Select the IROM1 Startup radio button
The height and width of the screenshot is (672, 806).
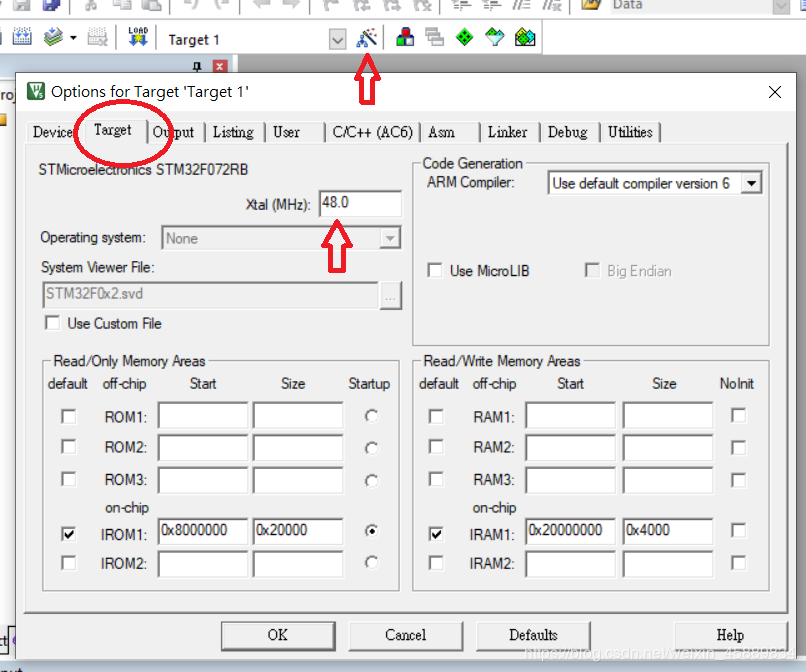pos(371,530)
